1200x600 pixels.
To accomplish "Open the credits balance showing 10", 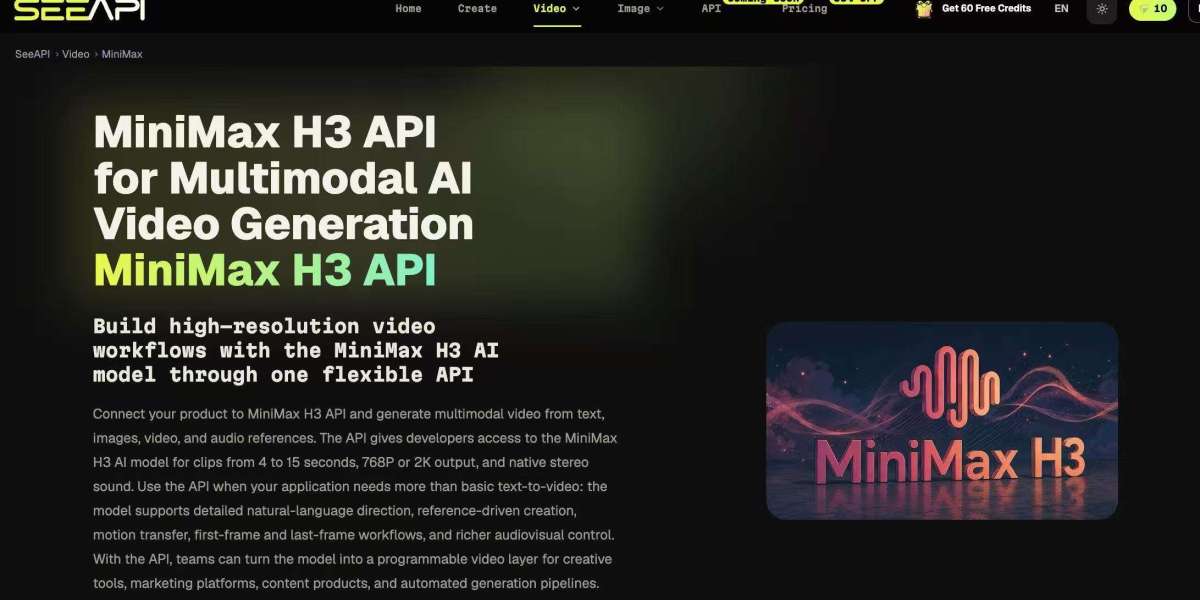I will click(1153, 9).
